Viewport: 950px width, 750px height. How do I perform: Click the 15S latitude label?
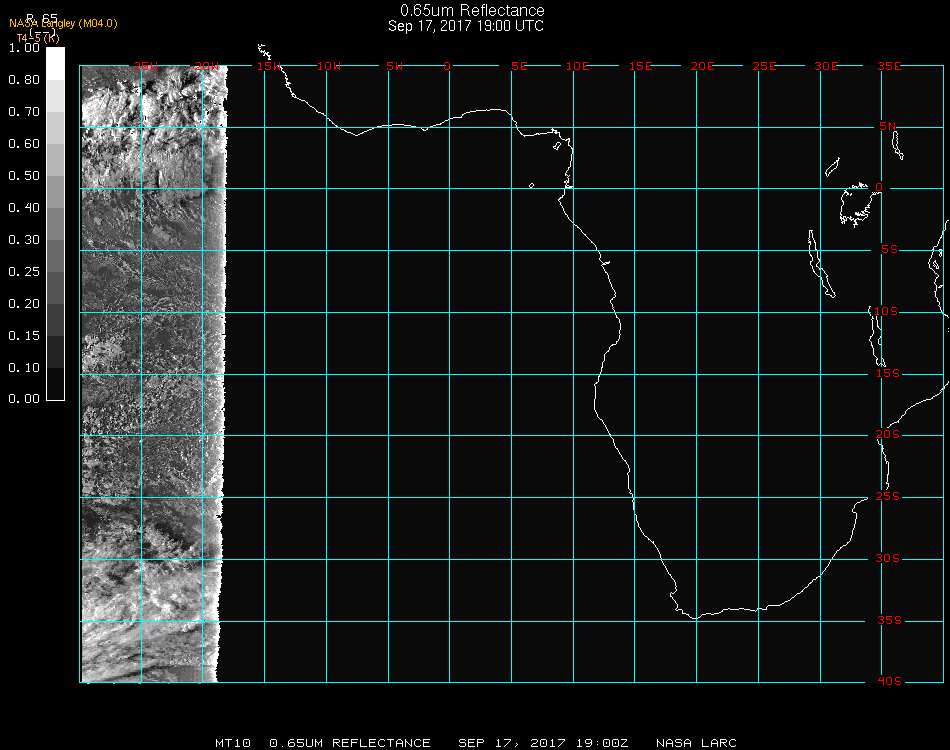point(888,373)
